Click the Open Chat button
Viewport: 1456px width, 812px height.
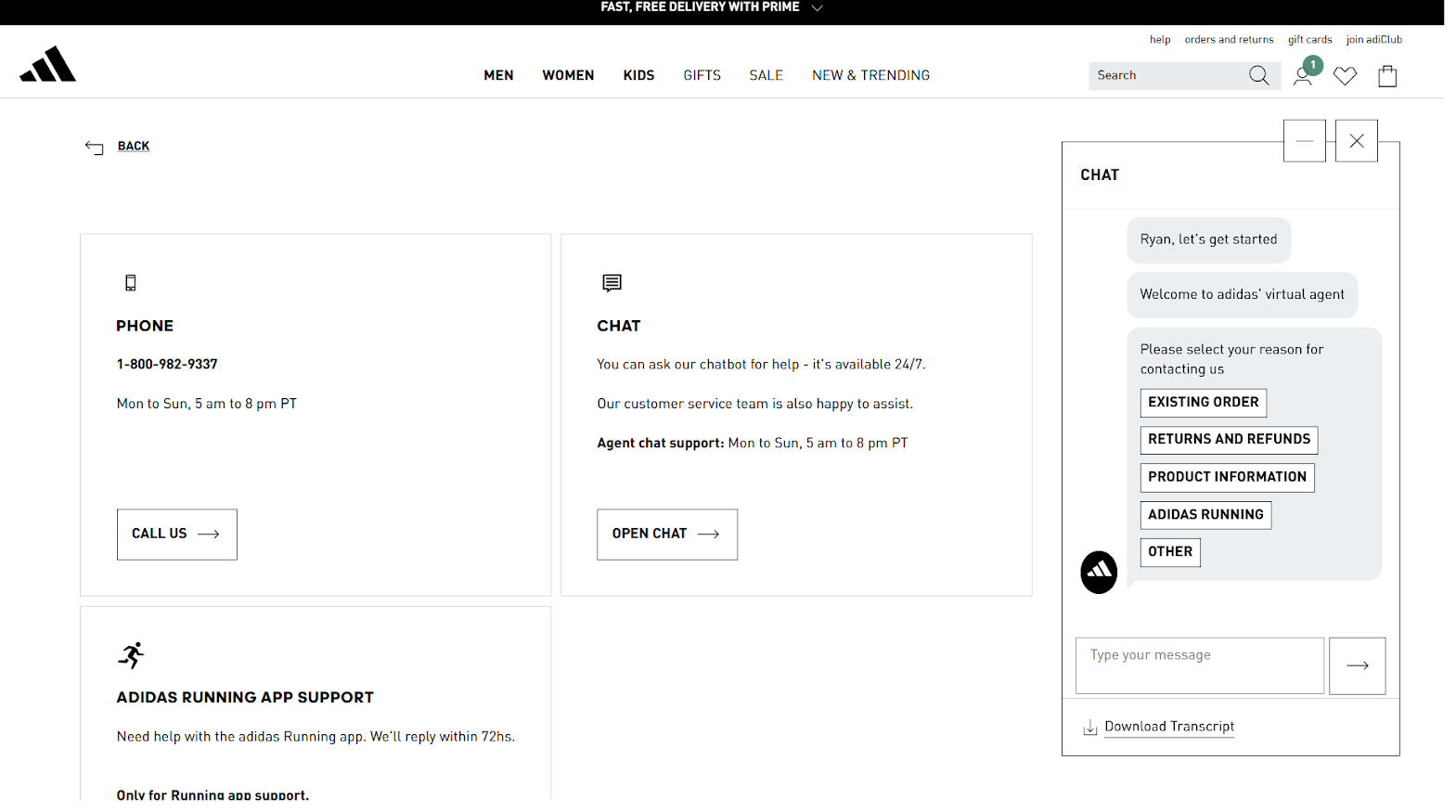click(x=667, y=535)
